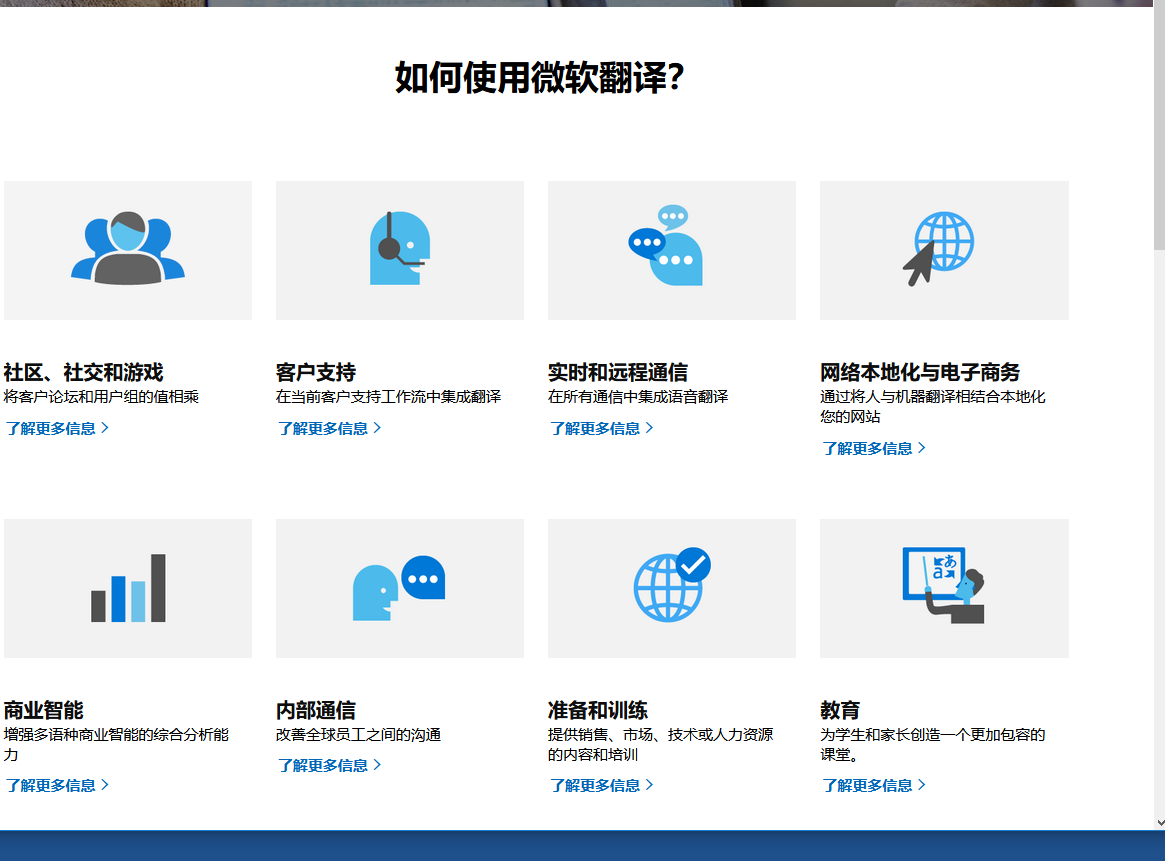Open 了解更多信息 under 社区、社交和游戏
This screenshot has width=1165, height=861.
[57, 429]
